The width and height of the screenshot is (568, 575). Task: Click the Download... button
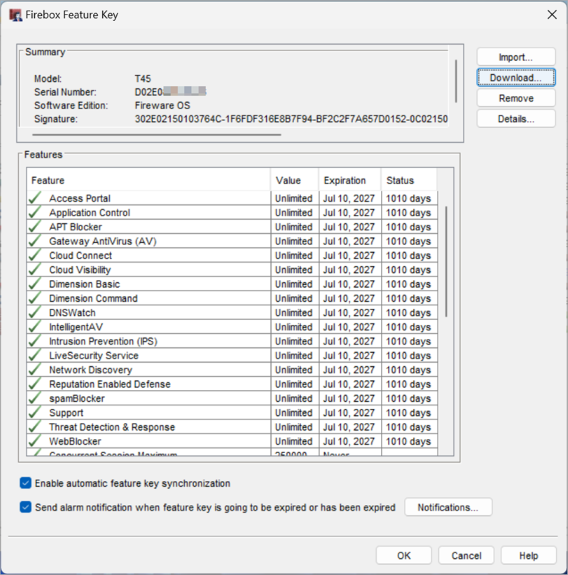click(x=516, y=78)
